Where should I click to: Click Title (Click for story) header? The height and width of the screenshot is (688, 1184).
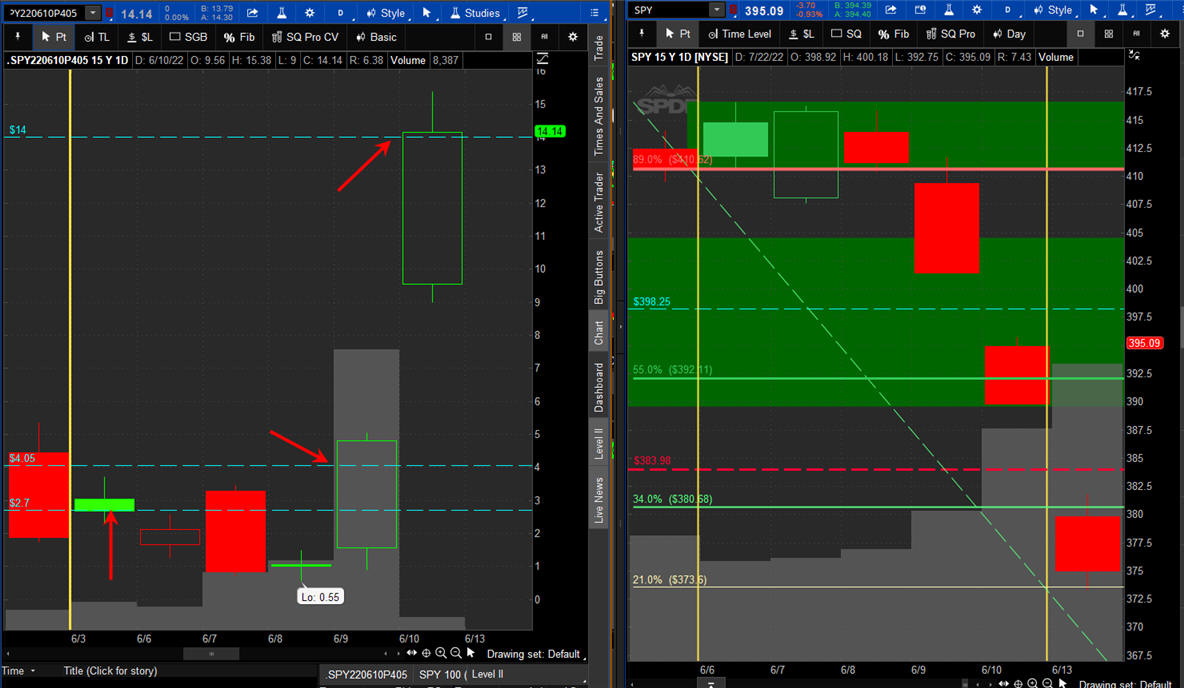110,671
